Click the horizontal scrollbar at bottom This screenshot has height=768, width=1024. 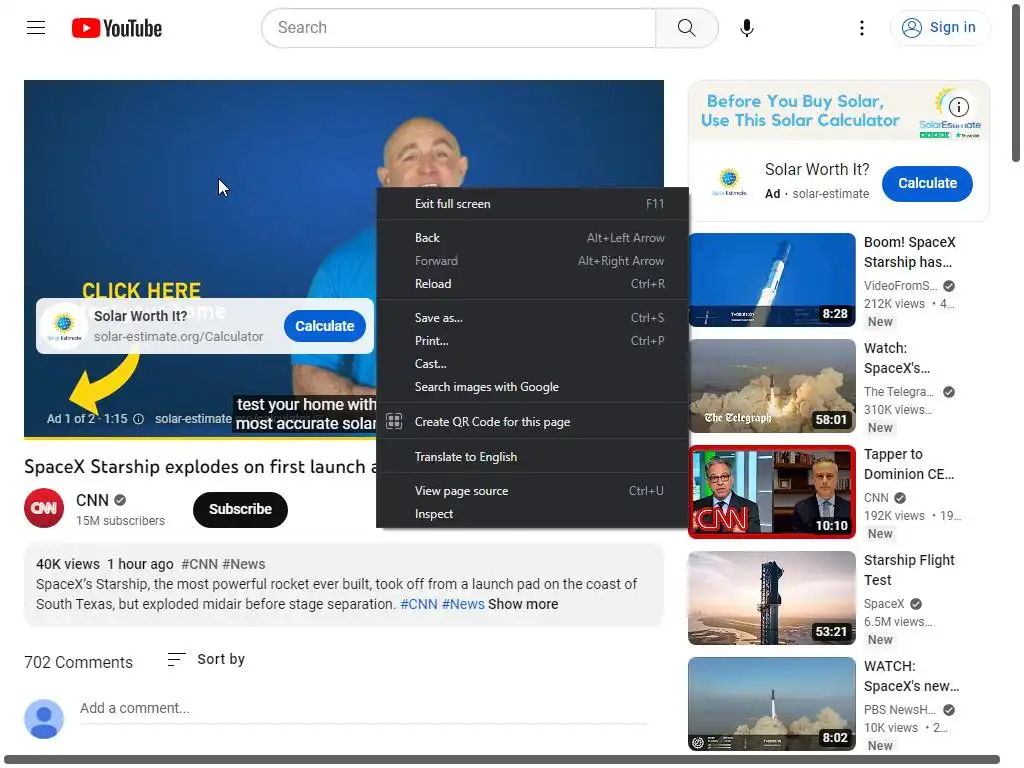tap(502, 760)
